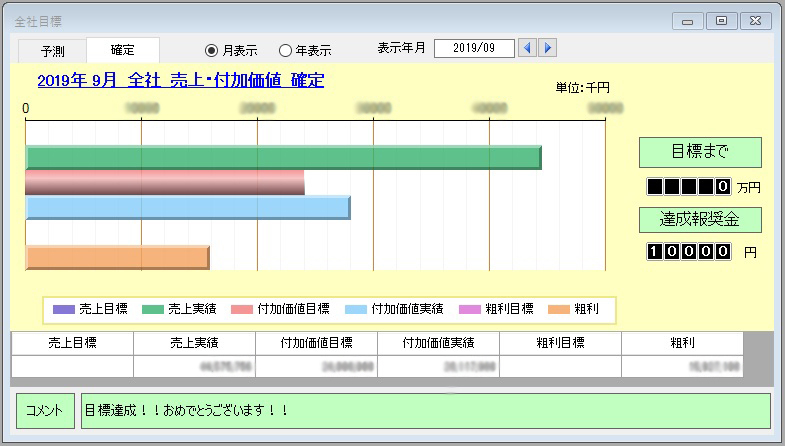The image size is (785, 446).
Task: Switch to the 確定 tab
Action: point(123,50)
